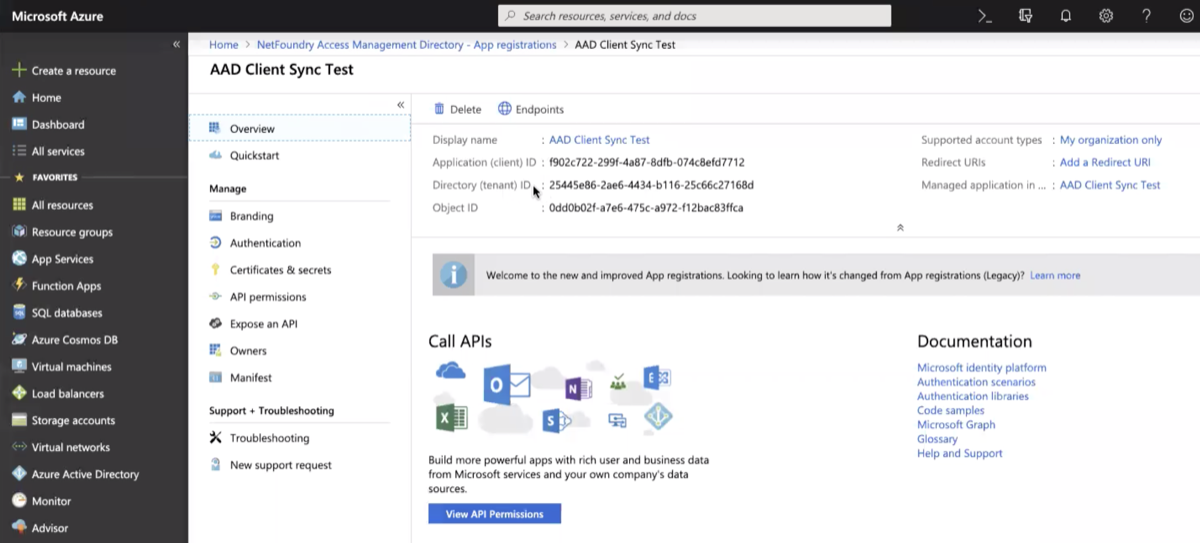1200x543 pixels.
Task: Click the Object ID value
Action: click(x=646, y=208)
